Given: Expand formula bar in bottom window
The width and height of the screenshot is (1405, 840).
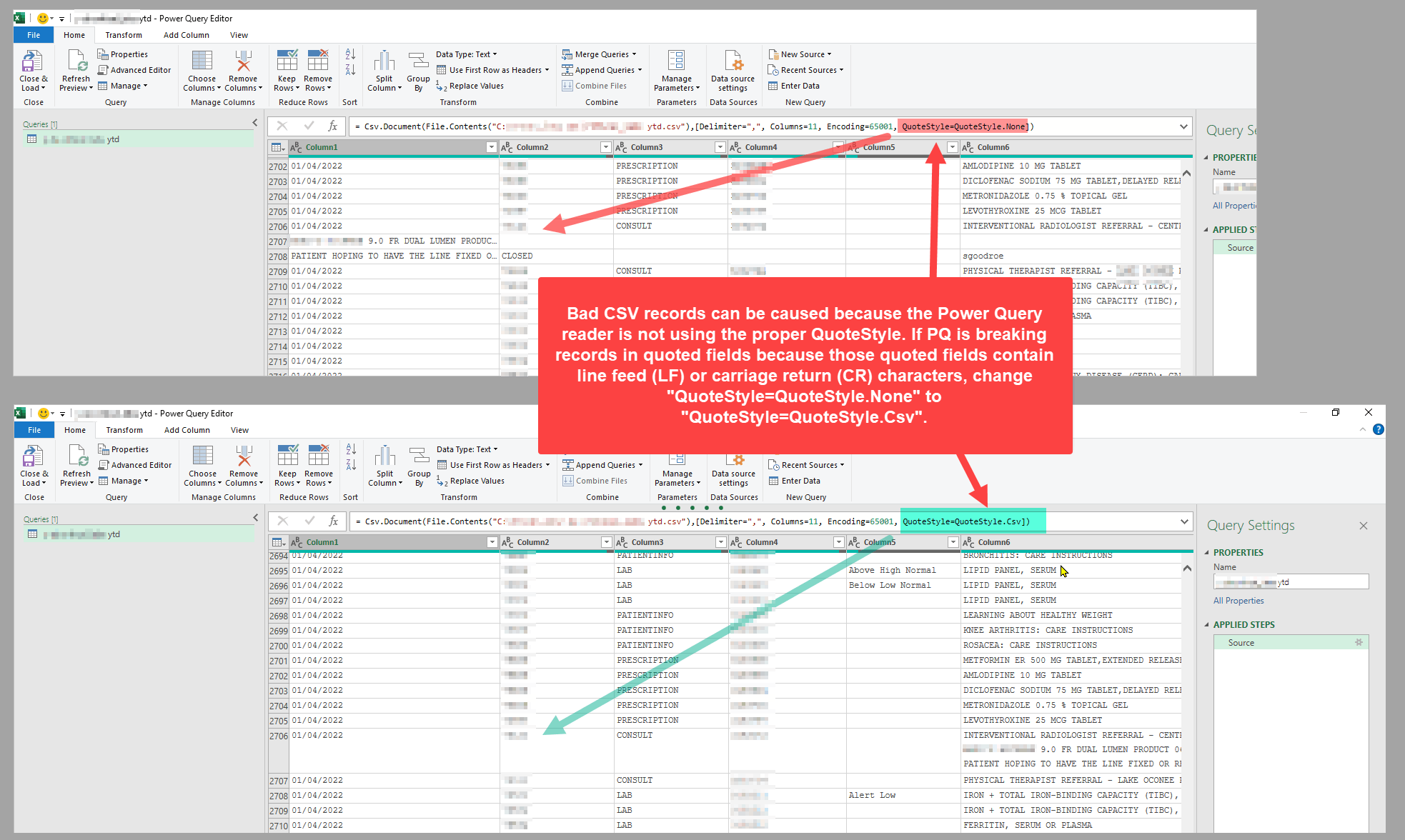Looking at the screenshot, I should coord(1184,521).
